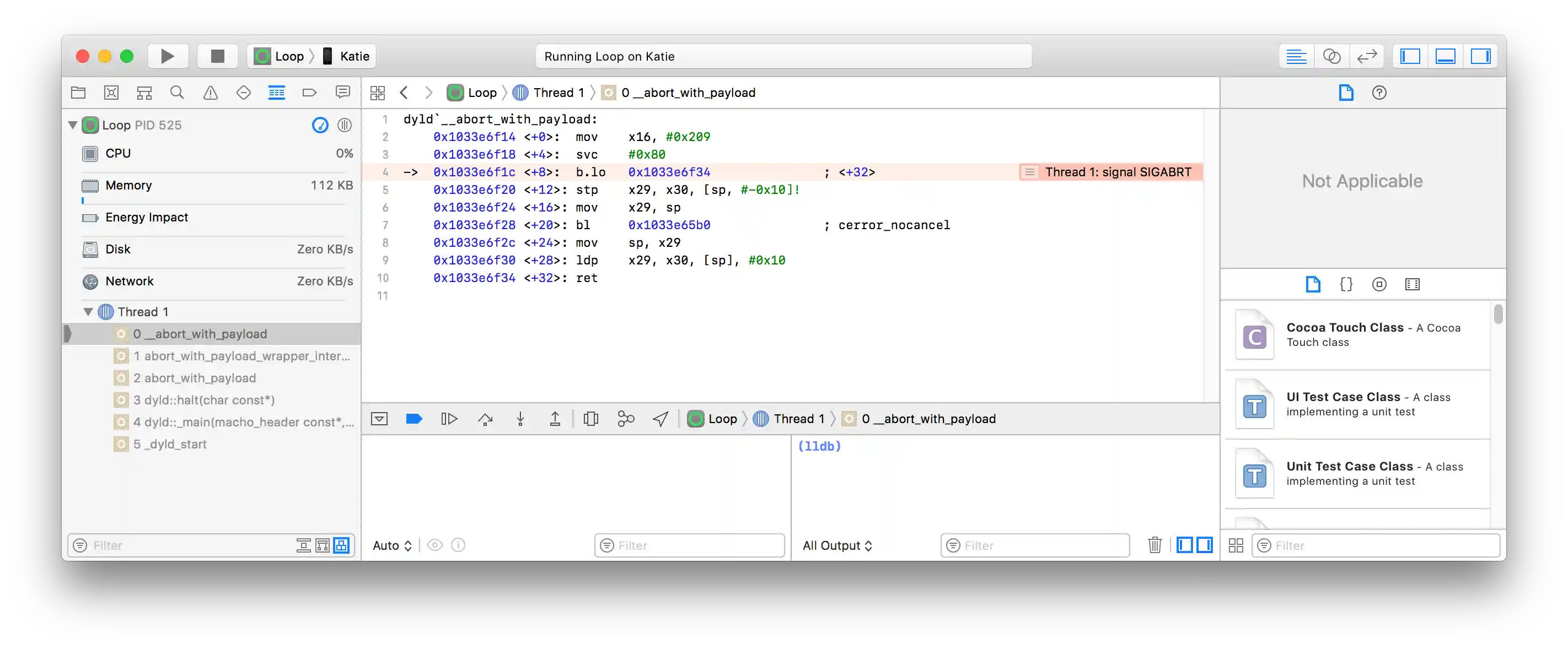Viewport: 1568px width, 649px height.
Task: Open the Debug navigator tab
Action: tap(276, 93)
